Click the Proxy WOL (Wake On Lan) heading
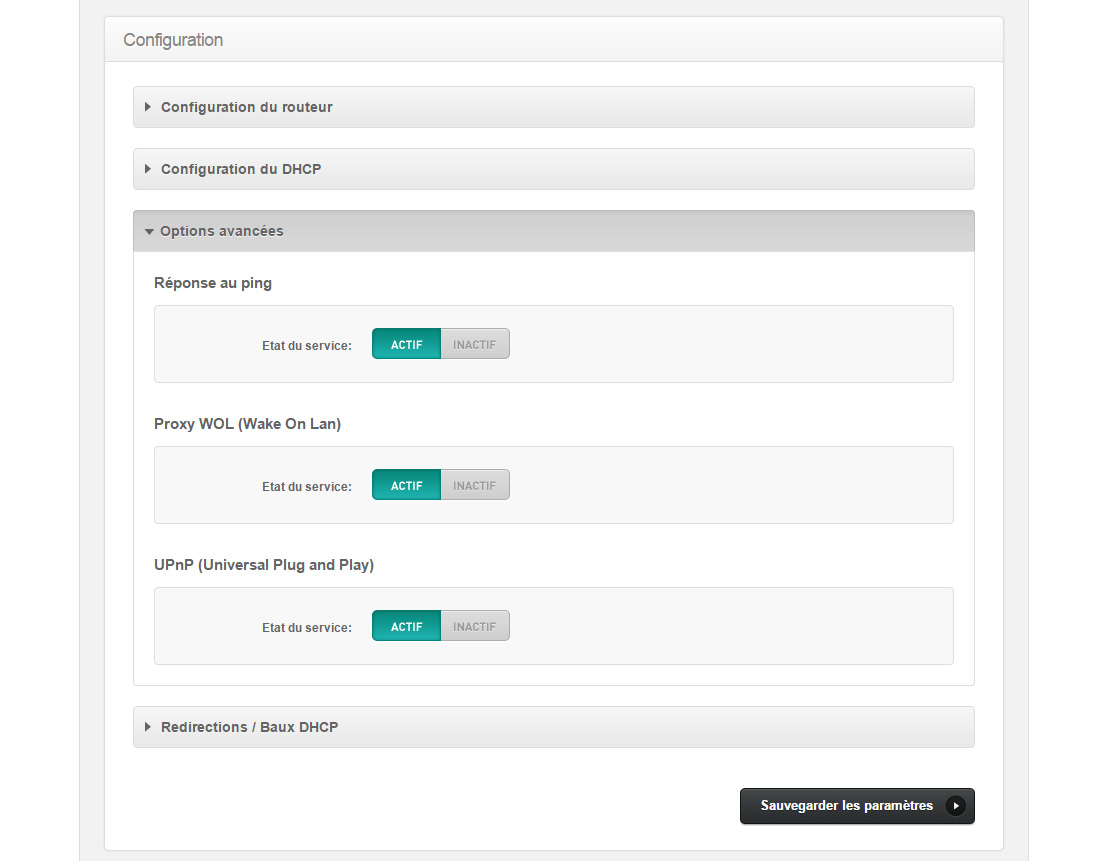 247,424
